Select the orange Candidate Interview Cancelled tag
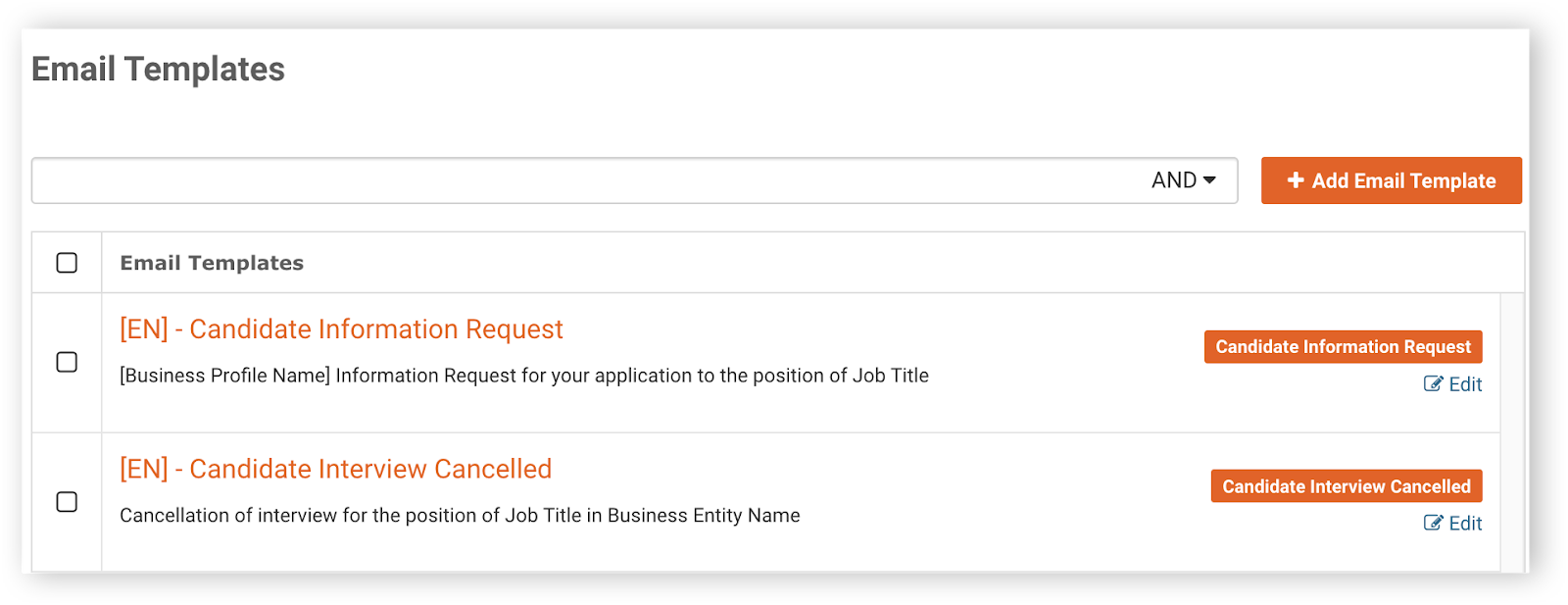 [1347, 486]
